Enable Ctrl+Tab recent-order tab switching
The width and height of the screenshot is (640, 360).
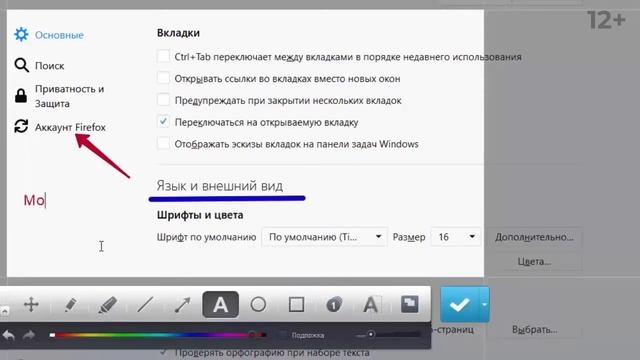[x=163, y=56]
